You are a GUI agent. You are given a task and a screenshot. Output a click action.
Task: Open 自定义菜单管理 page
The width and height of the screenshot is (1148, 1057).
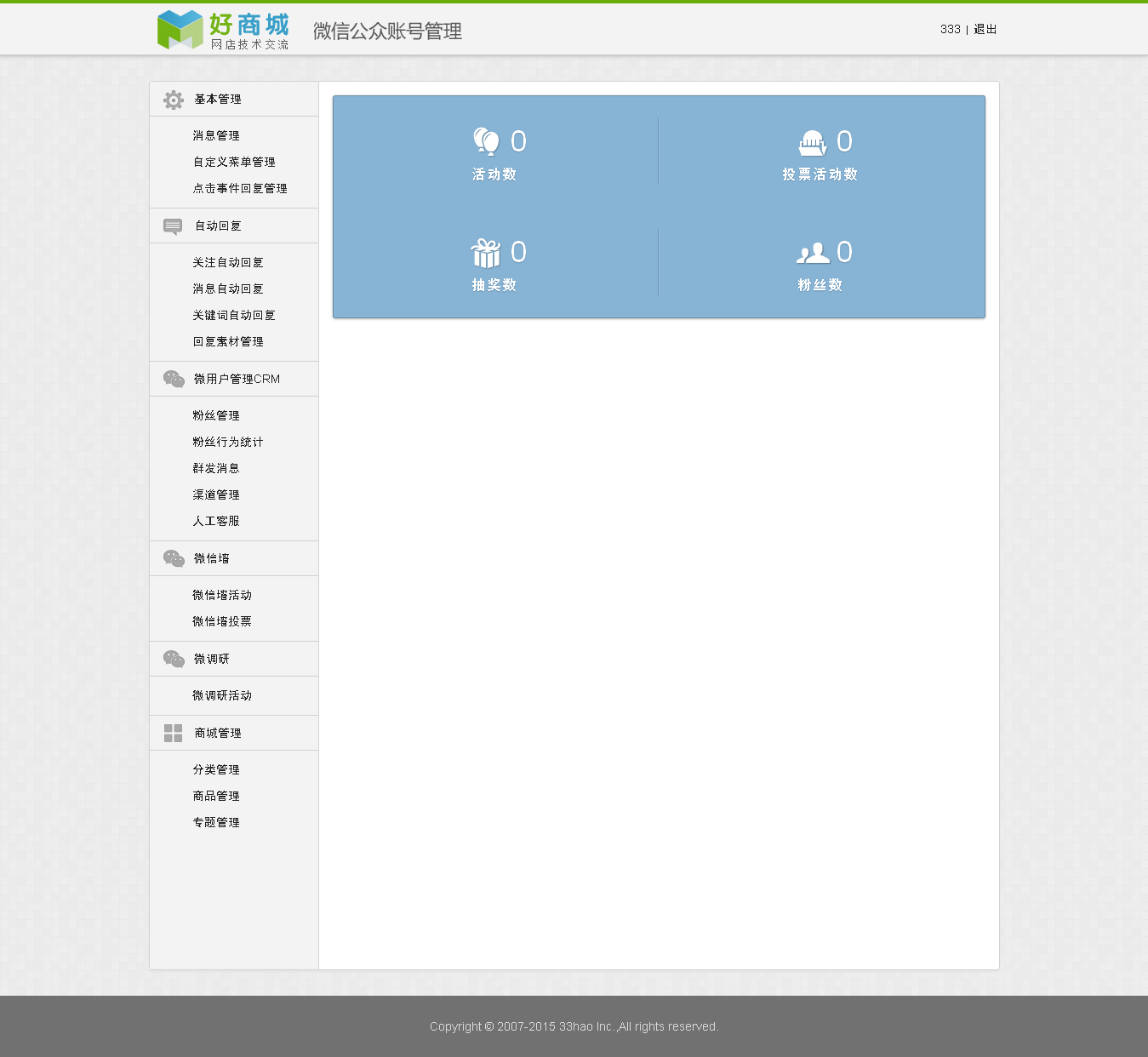234,162
